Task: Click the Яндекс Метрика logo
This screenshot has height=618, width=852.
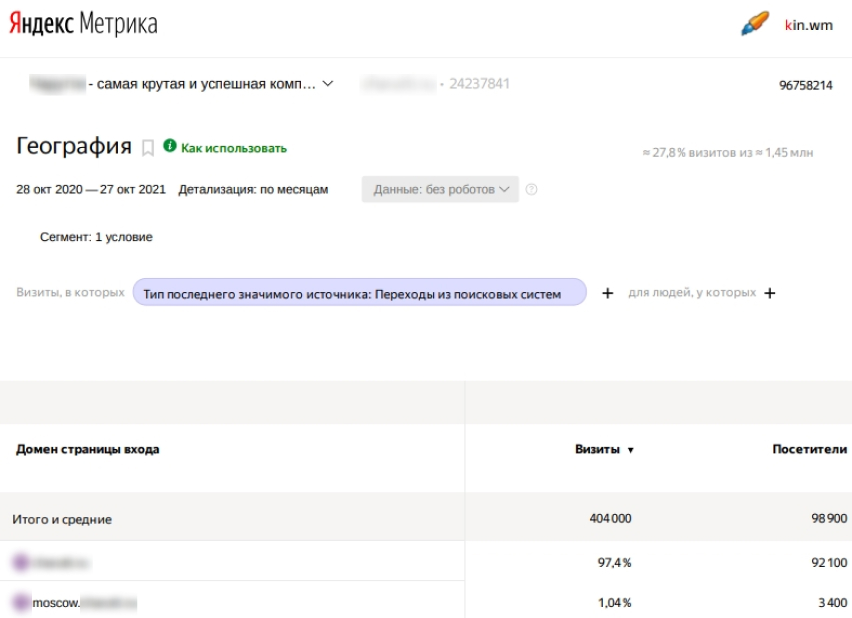Action: point(84,24)
